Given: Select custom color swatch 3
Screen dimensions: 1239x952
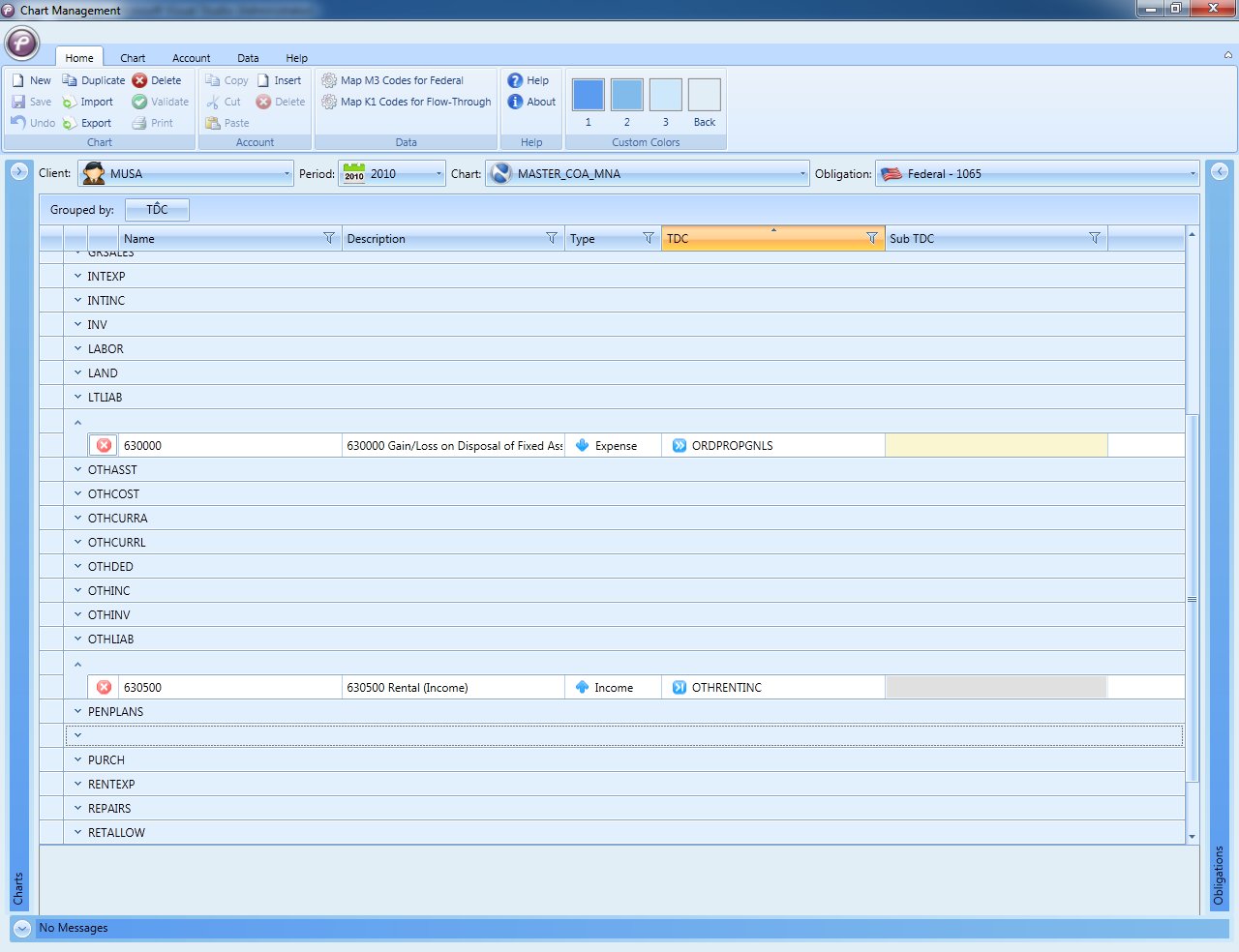Looking at the screenshot, I should coord(666,95).
